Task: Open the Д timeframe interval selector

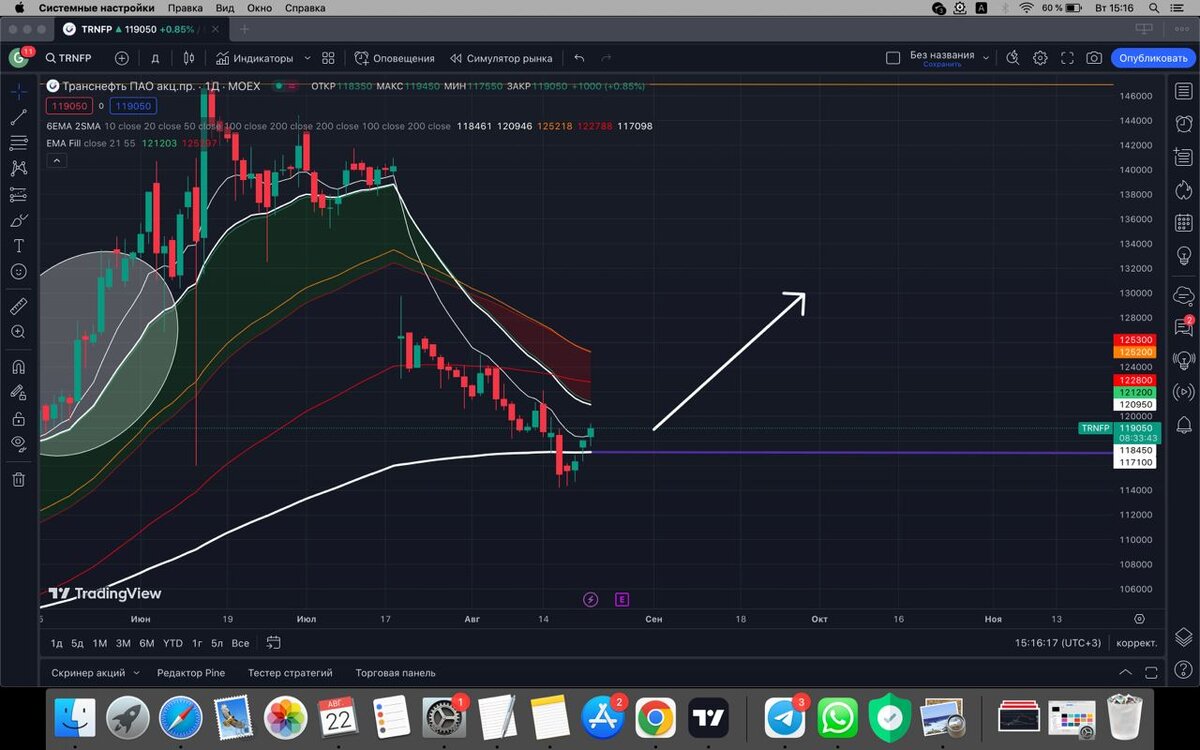Action: click(155, 58)
